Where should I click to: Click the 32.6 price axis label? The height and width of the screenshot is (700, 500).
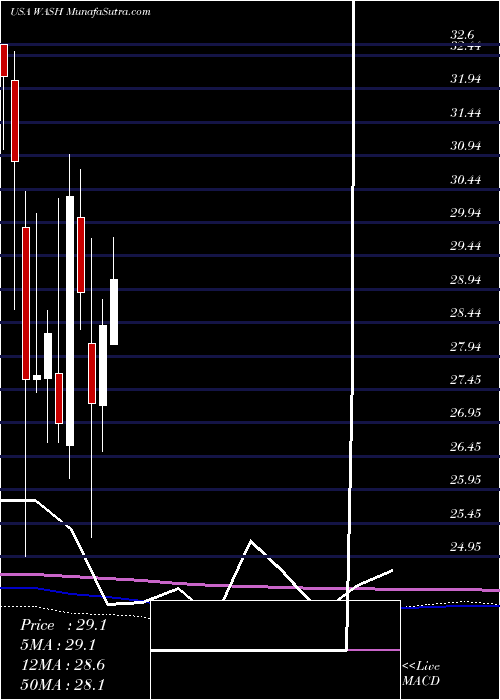[x=463, y=35]
